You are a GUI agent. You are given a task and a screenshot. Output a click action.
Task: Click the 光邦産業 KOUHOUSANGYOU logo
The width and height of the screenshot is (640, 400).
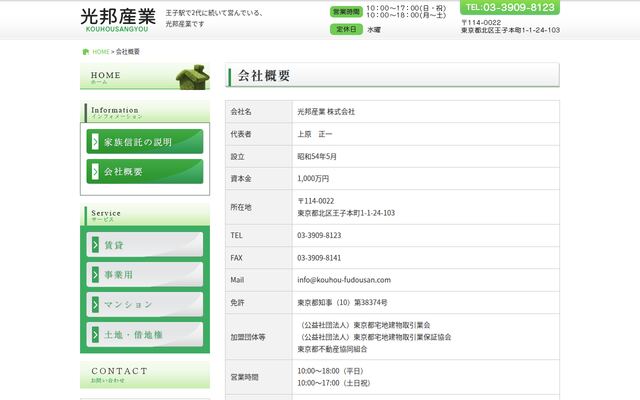(118, 20)
